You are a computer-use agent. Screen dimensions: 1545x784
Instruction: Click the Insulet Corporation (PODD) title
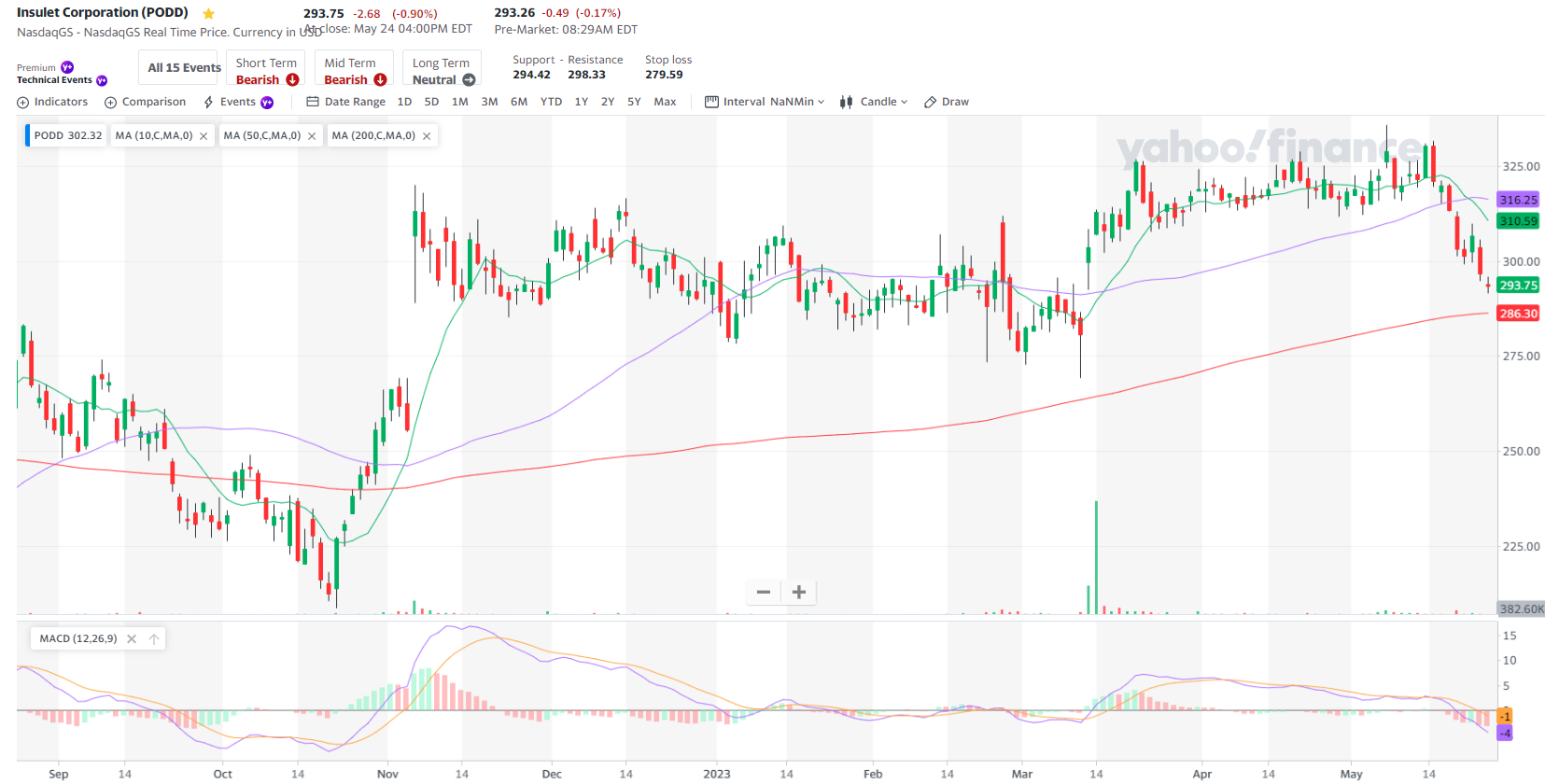[x=103, y=13]
